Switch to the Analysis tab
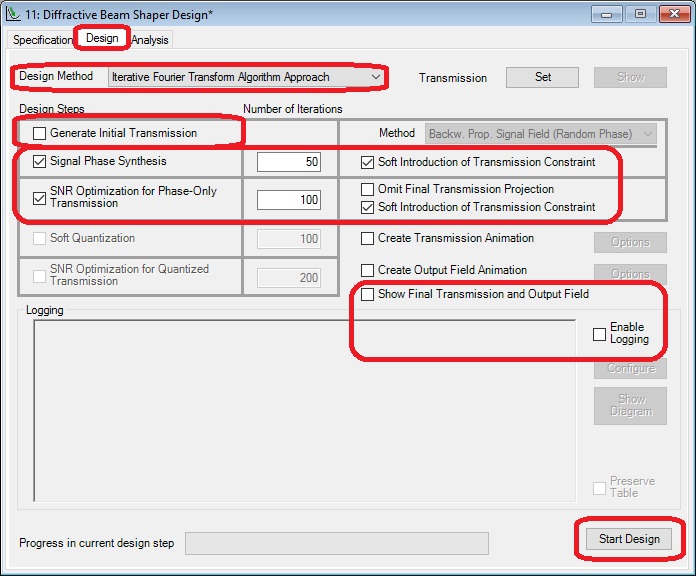The height and width of the screenshot is (576, 696). [150, 40]
